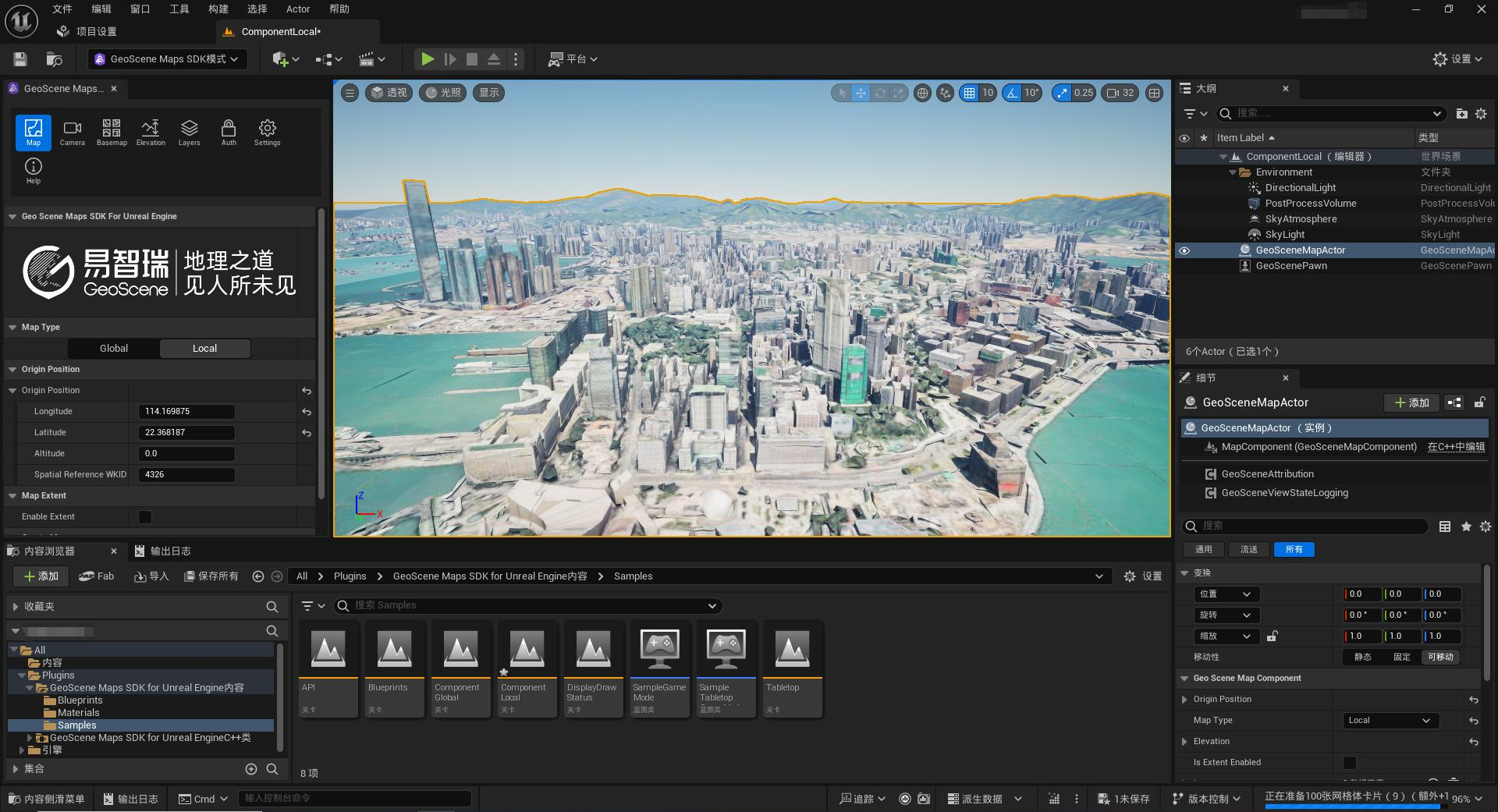Open the Auth lock tool
The height and width of the screenshot is (812, 1498).
click(229, 132)
